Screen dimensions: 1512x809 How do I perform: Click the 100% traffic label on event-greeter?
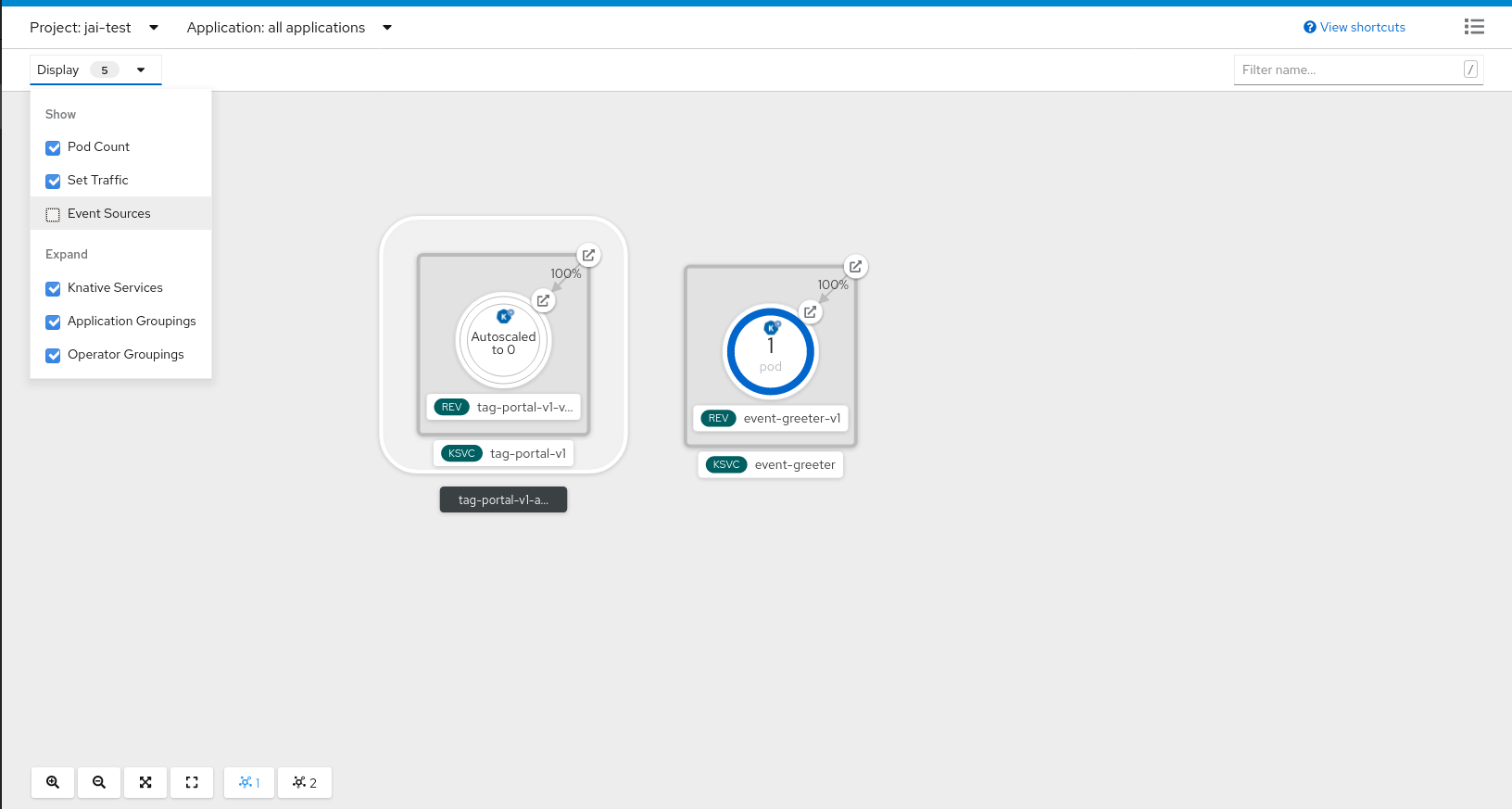[x=833, y=284]
